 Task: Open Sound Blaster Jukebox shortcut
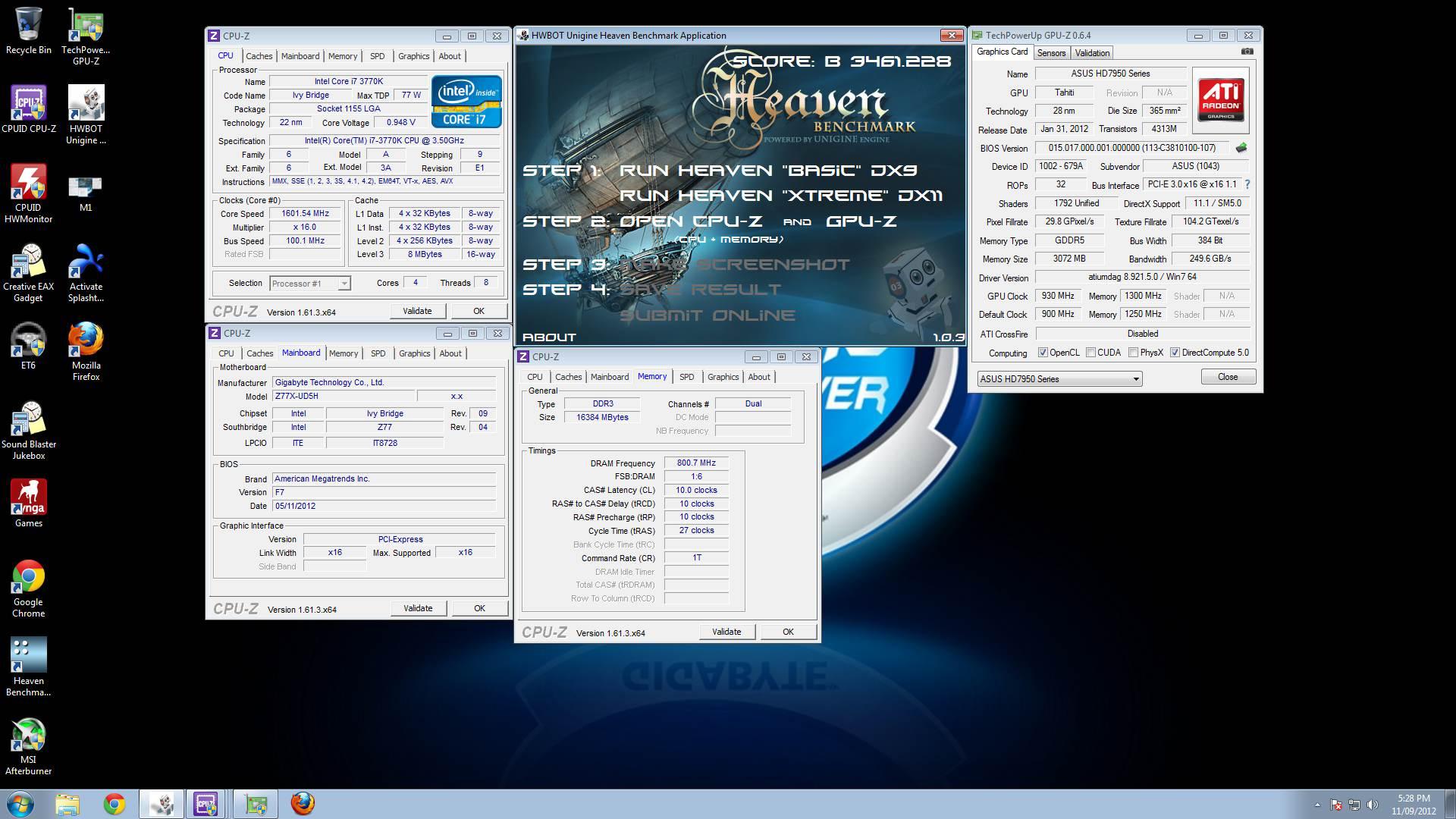[x=28, y=431]
